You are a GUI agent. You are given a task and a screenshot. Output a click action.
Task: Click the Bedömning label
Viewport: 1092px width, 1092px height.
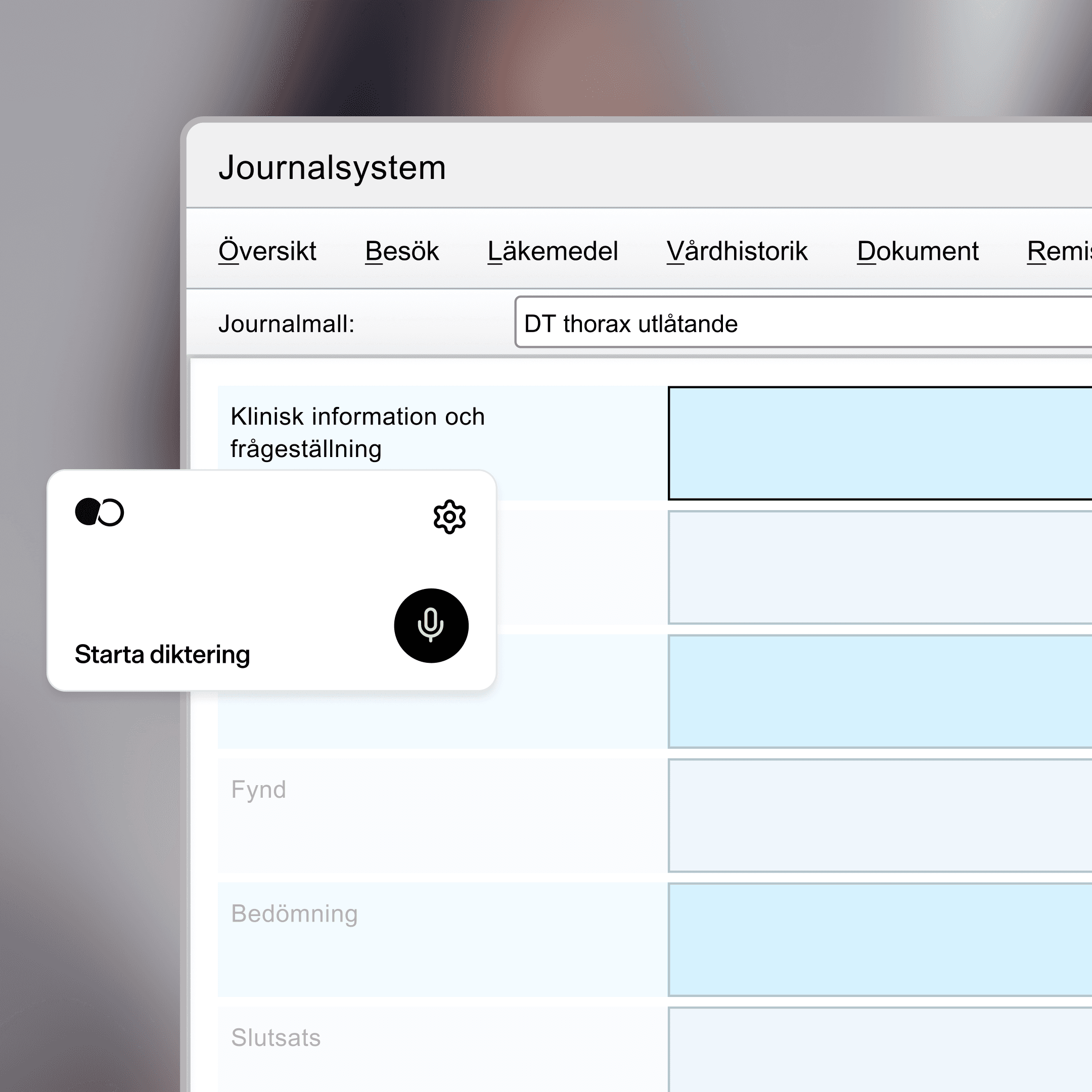[x=294, y=914]
